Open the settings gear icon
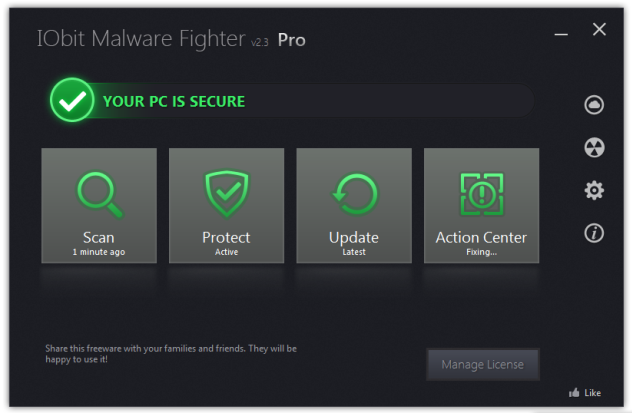 pos(594,190)
